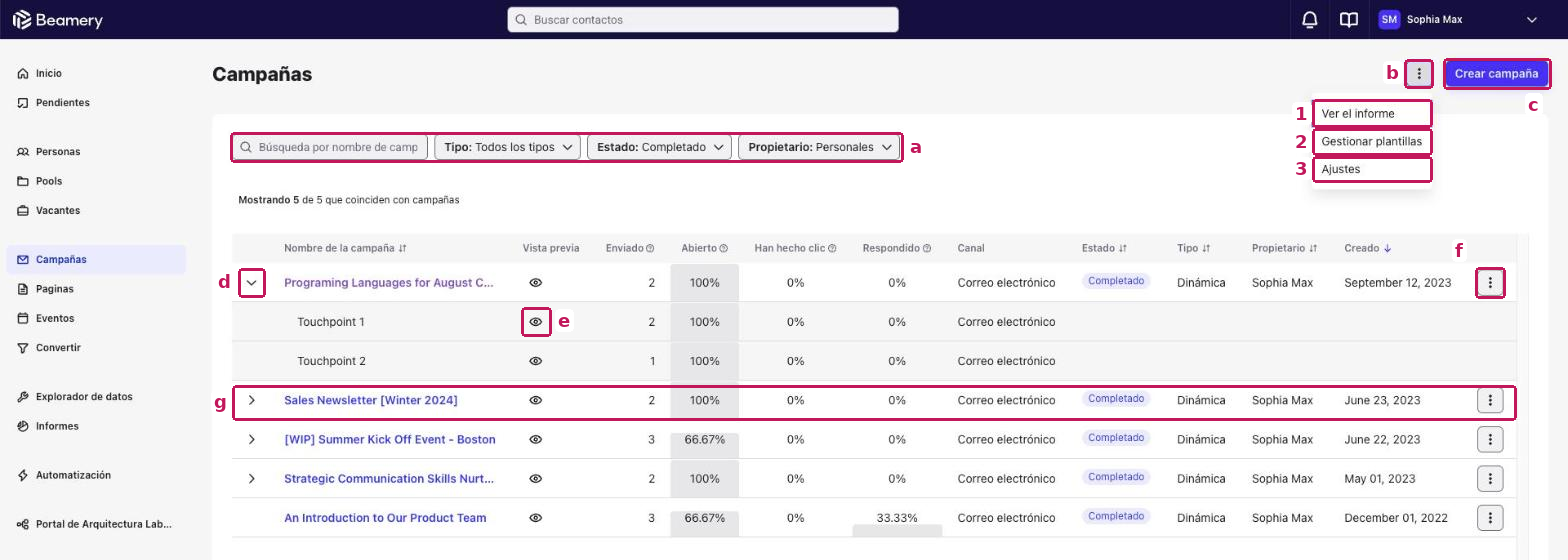Expand the Sales Newsletter row
The width and height of the screenshot is (1568, 560).
pos(252,400)
